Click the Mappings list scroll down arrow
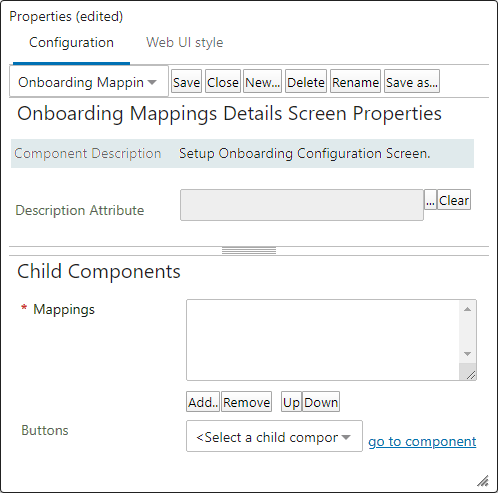 pos(467,354)
